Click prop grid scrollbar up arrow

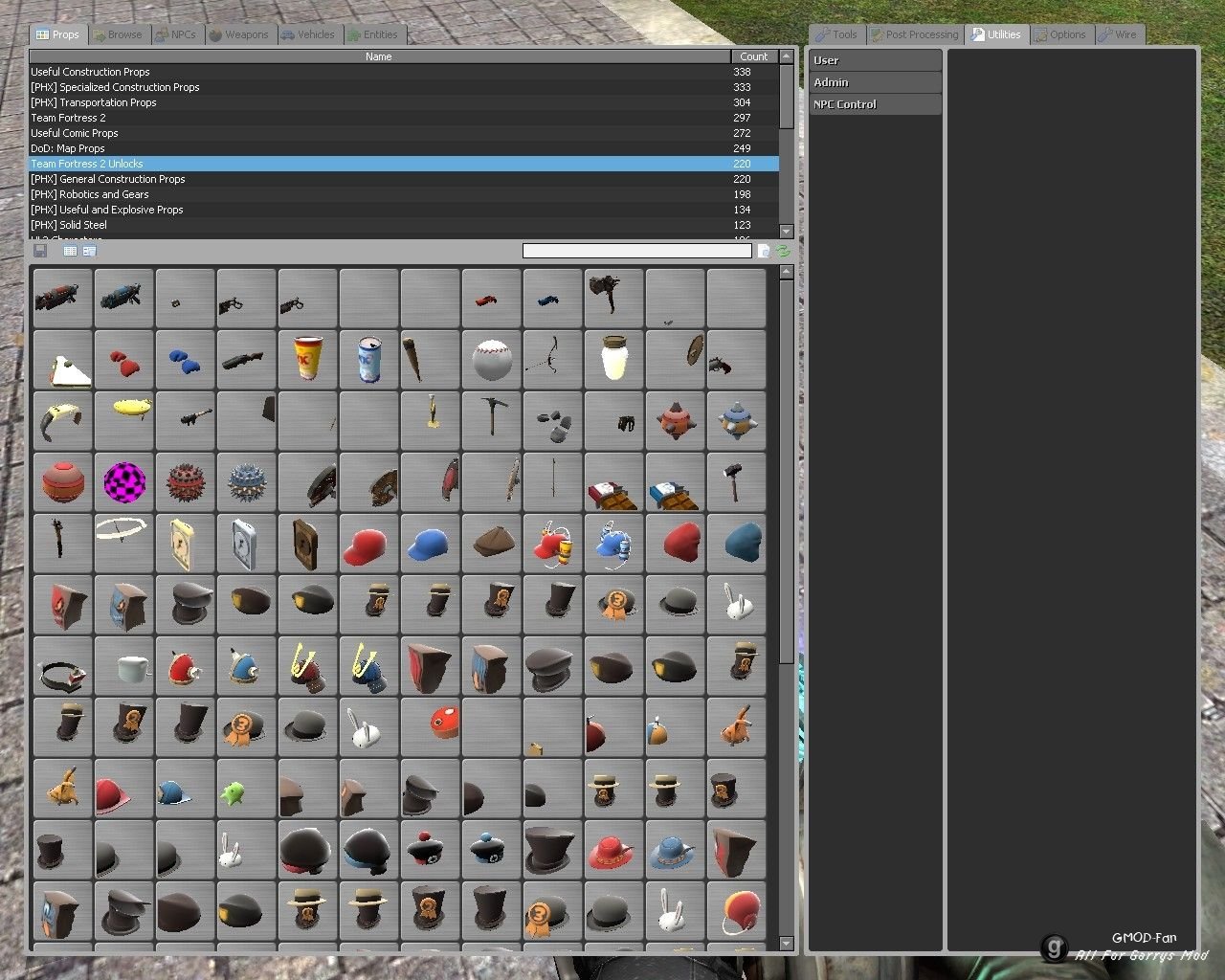coord(787,272)
